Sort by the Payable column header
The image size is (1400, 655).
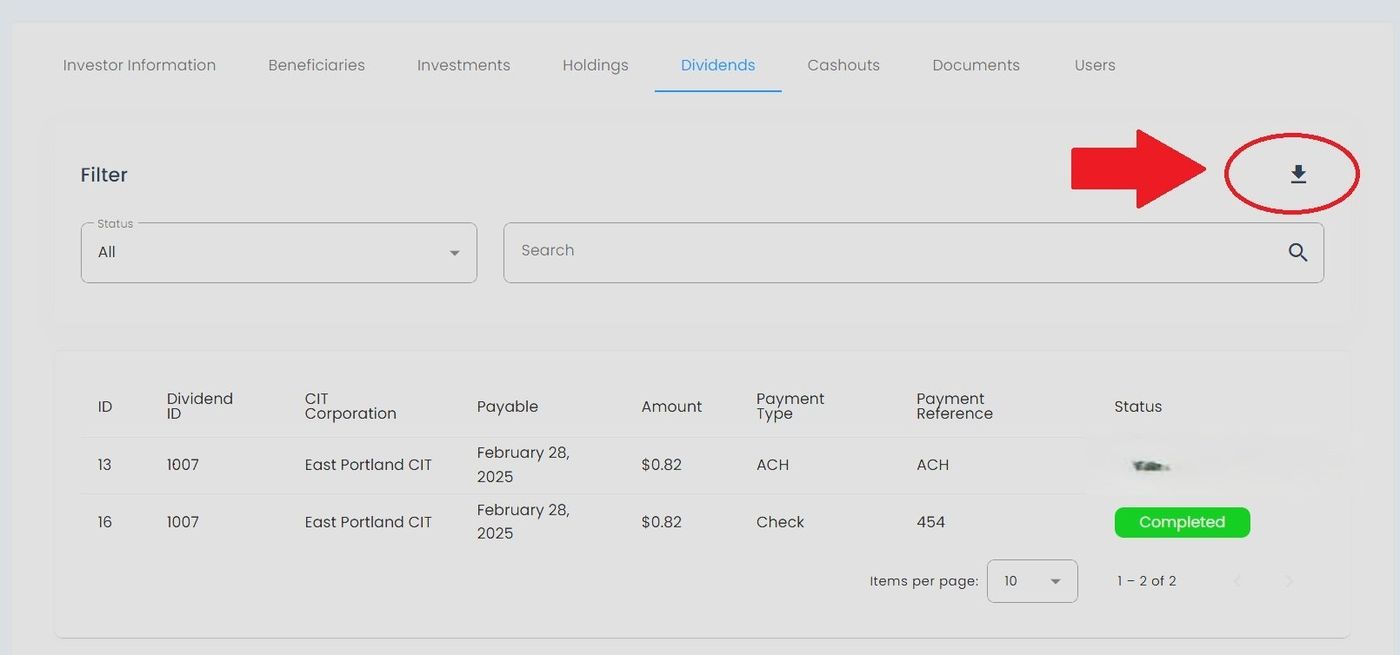[x=507, y=407]
